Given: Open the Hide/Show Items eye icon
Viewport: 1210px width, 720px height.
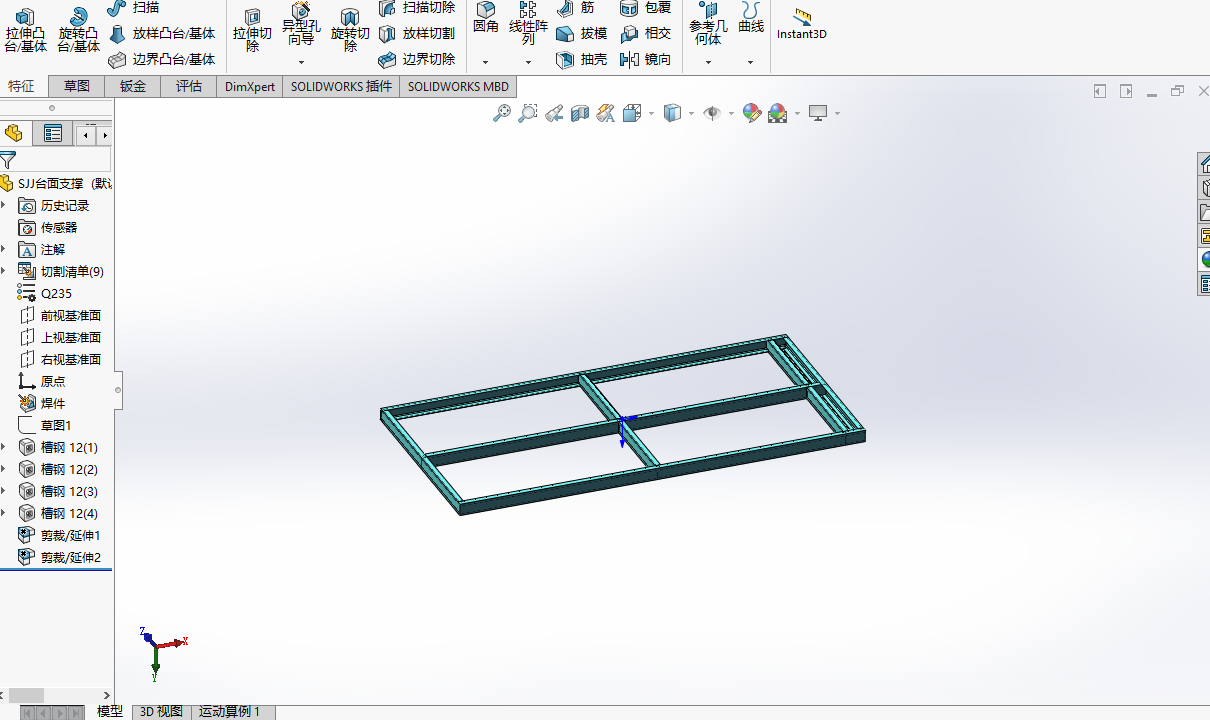Looking at the screenshot, I should 712,114.
